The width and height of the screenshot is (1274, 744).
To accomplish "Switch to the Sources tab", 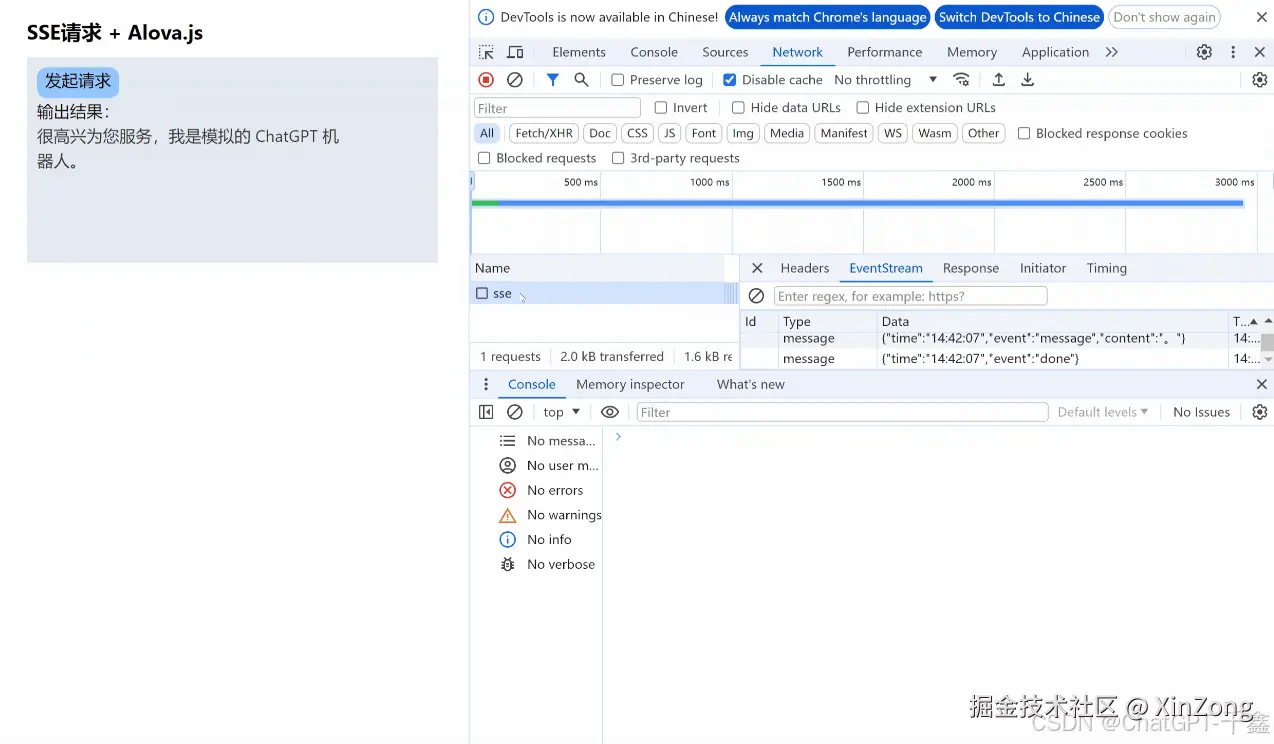I will click(x=725, y=52).
